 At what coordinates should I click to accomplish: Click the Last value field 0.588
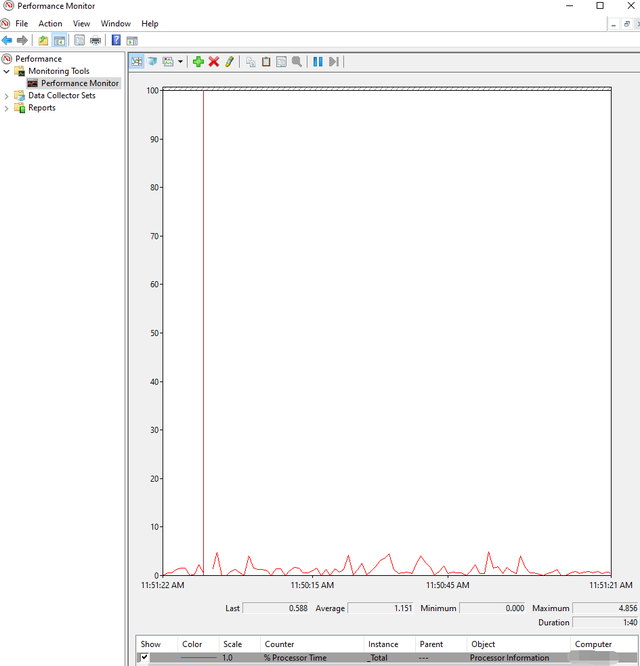click(x=275, y=608)
